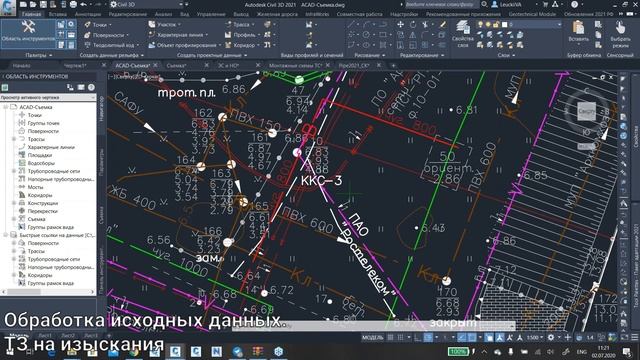Viewport: 640px width, 360px height.
Task: Toggle object snap in status bar
Action: coord(471,338)
